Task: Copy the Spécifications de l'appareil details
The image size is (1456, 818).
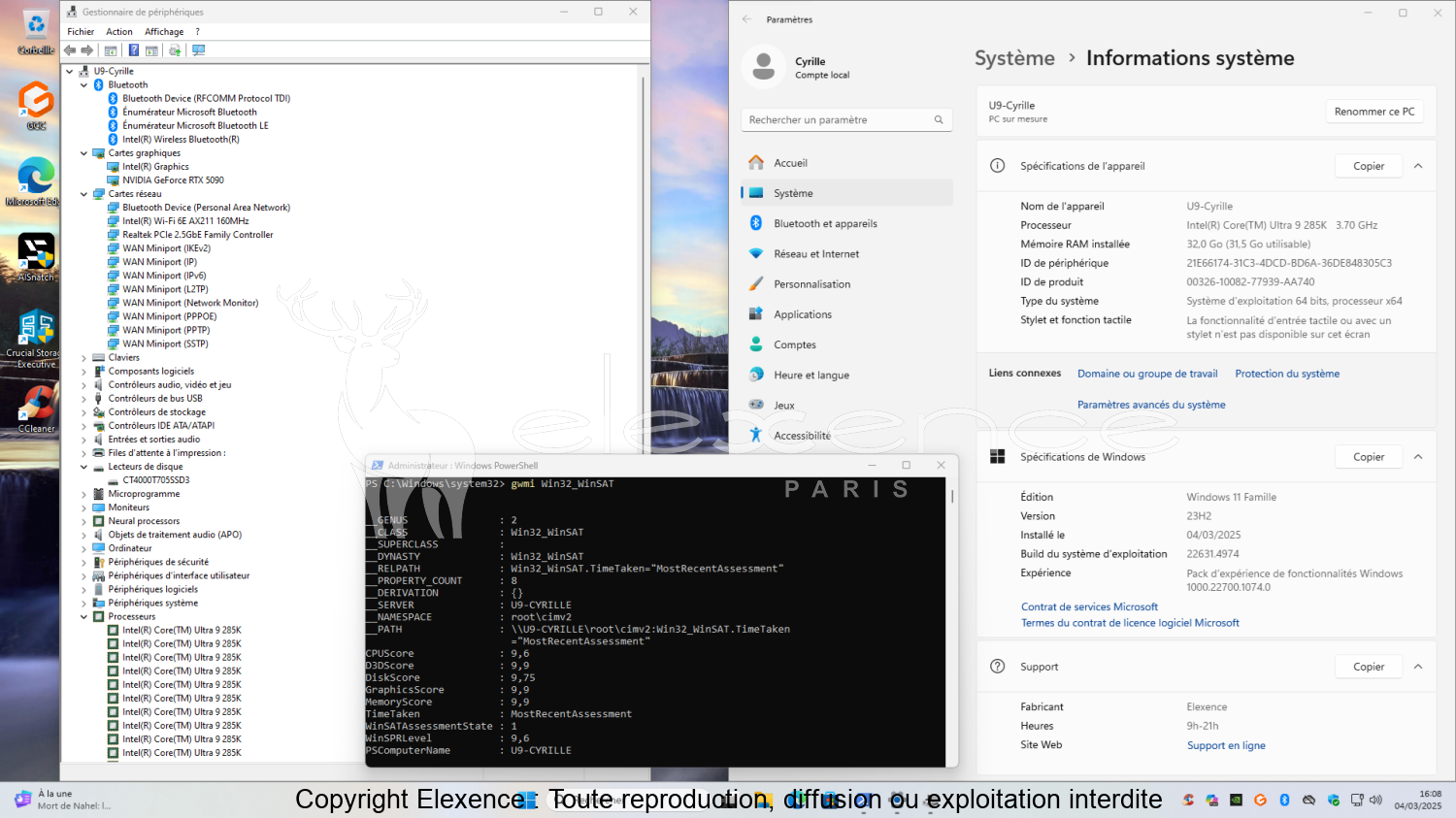Action: (x=1369, y=166)
